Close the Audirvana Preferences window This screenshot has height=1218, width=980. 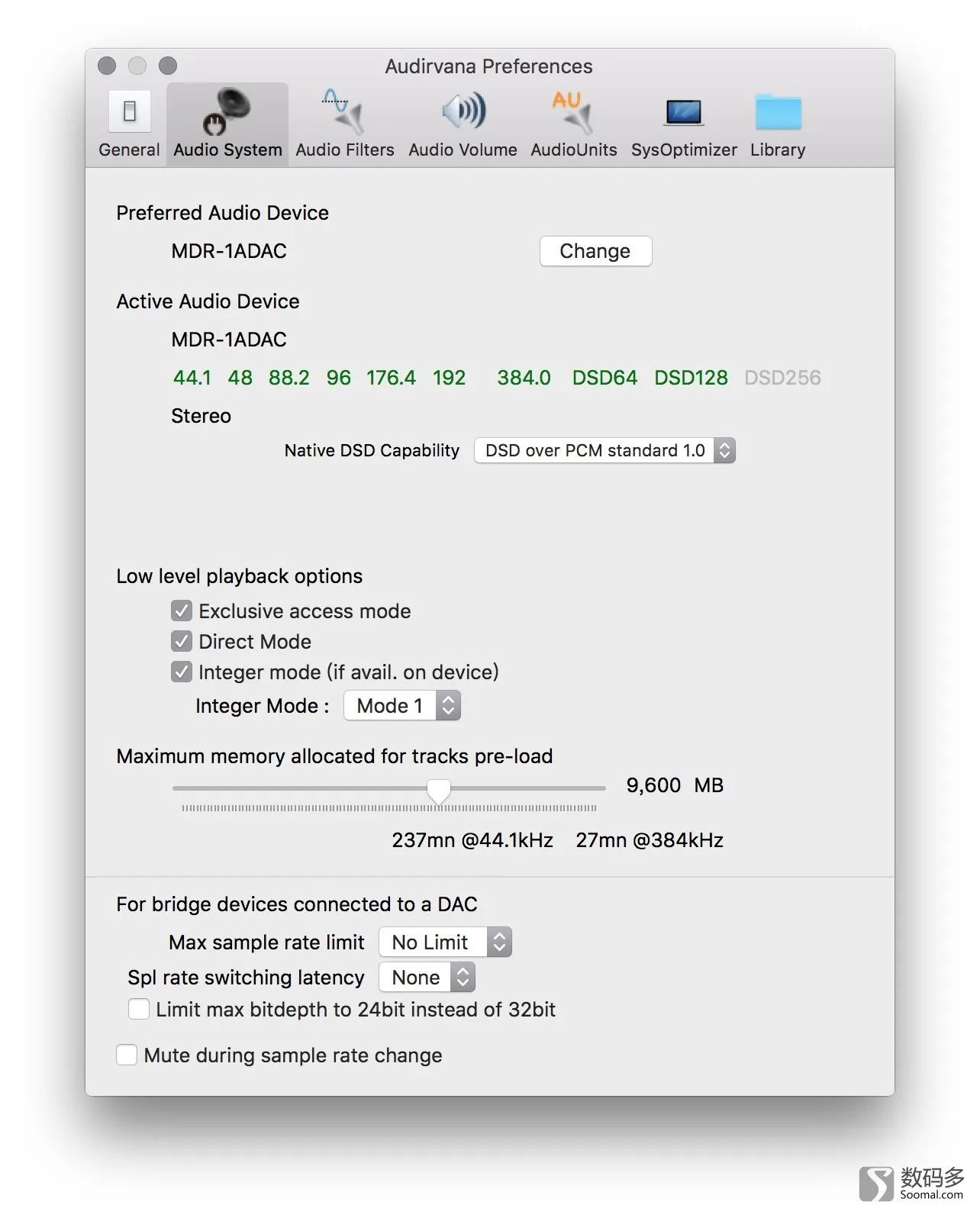[x=107, y=66]
